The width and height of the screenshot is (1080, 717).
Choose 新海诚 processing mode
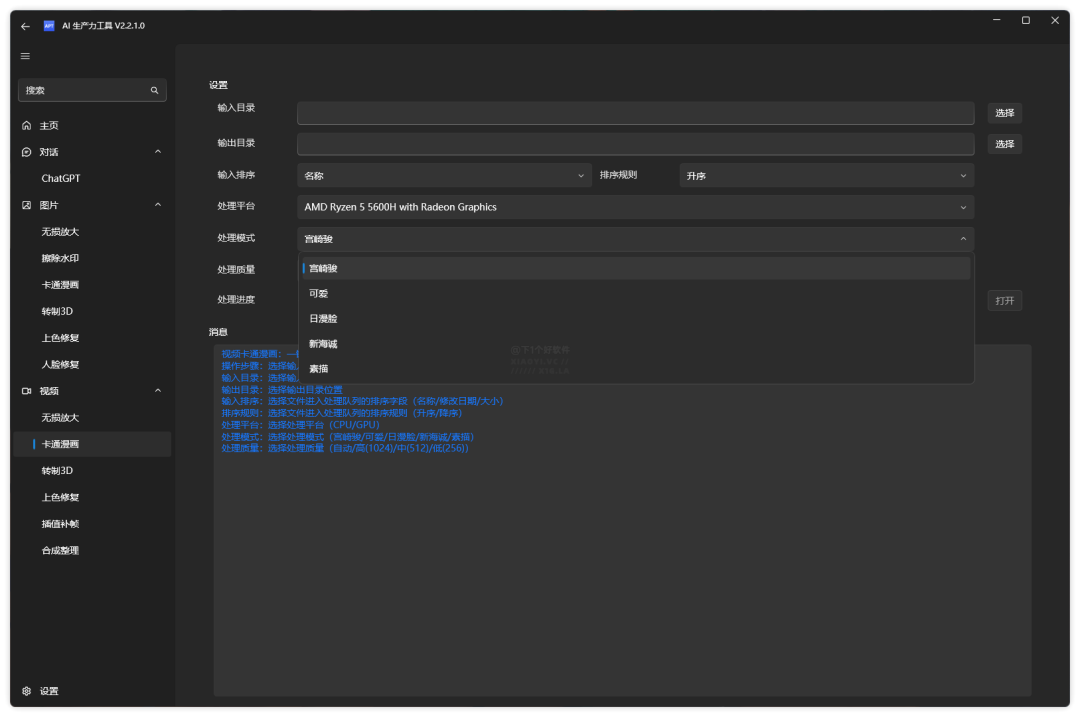[x=636, y=344]
